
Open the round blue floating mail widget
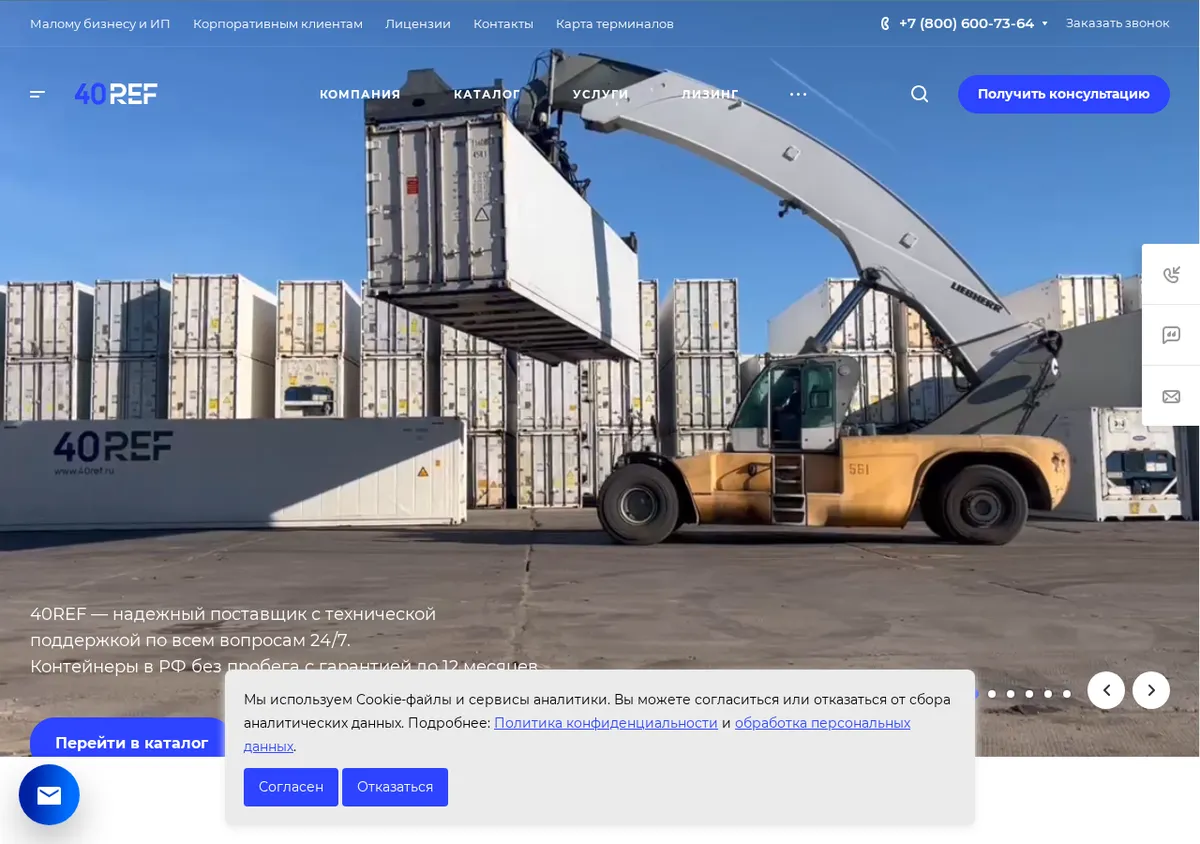pyautogui.click(x=49, y=795)
